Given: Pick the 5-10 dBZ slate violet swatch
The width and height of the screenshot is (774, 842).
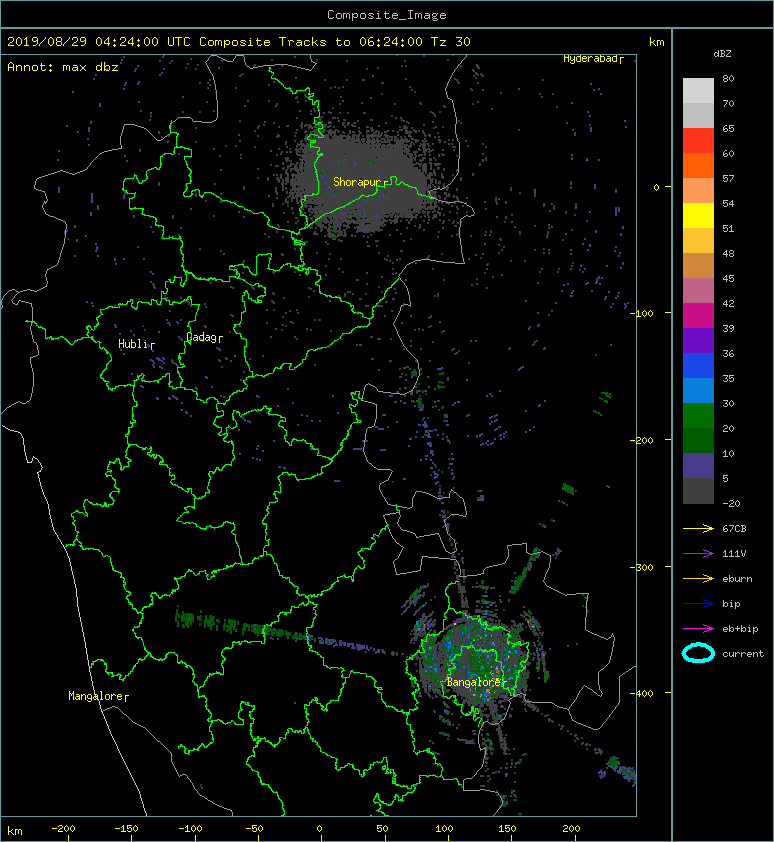Looking at the screenshot, I should click(698, 466).
